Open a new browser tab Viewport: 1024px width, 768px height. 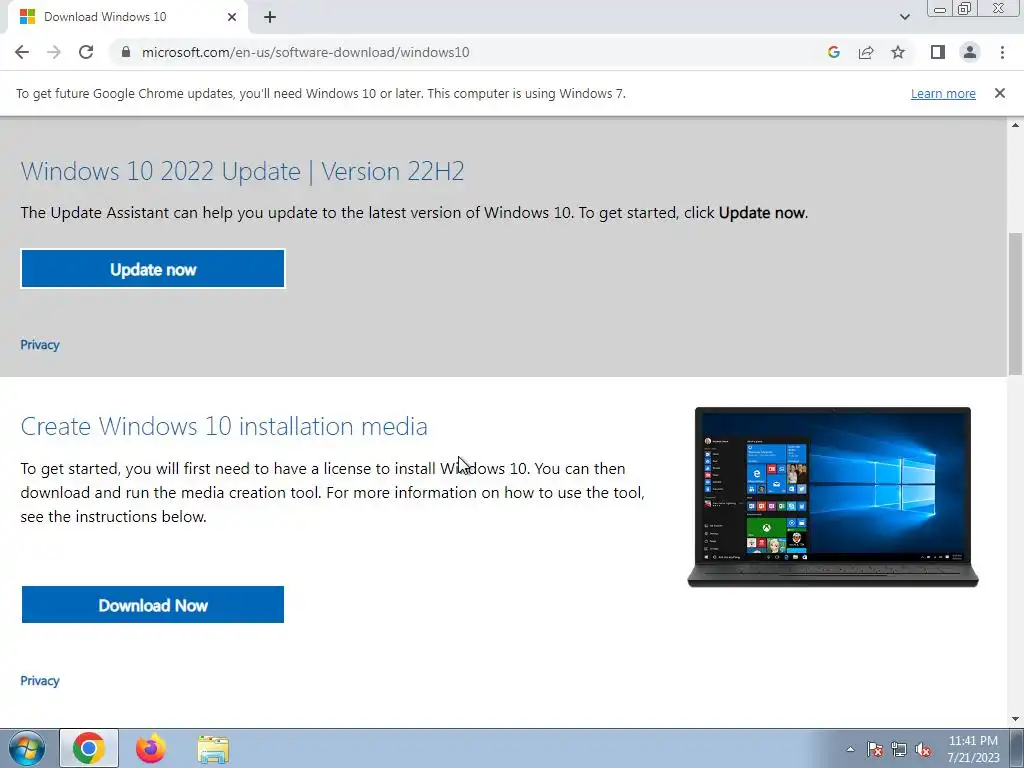(x=270, y=17)
